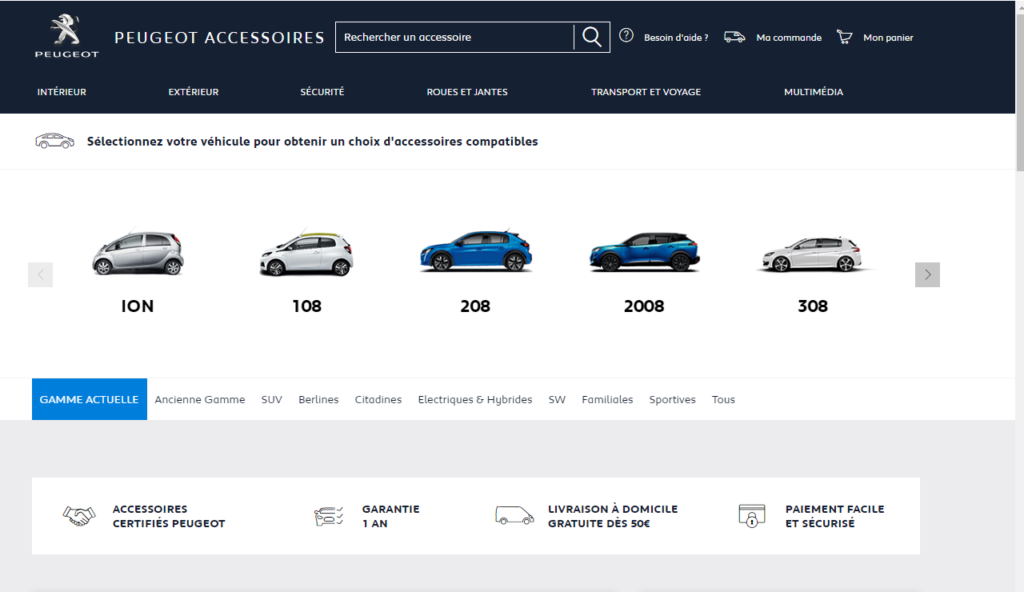
Task: Open Besoin d'aide ? link
Action: (676, 38)
